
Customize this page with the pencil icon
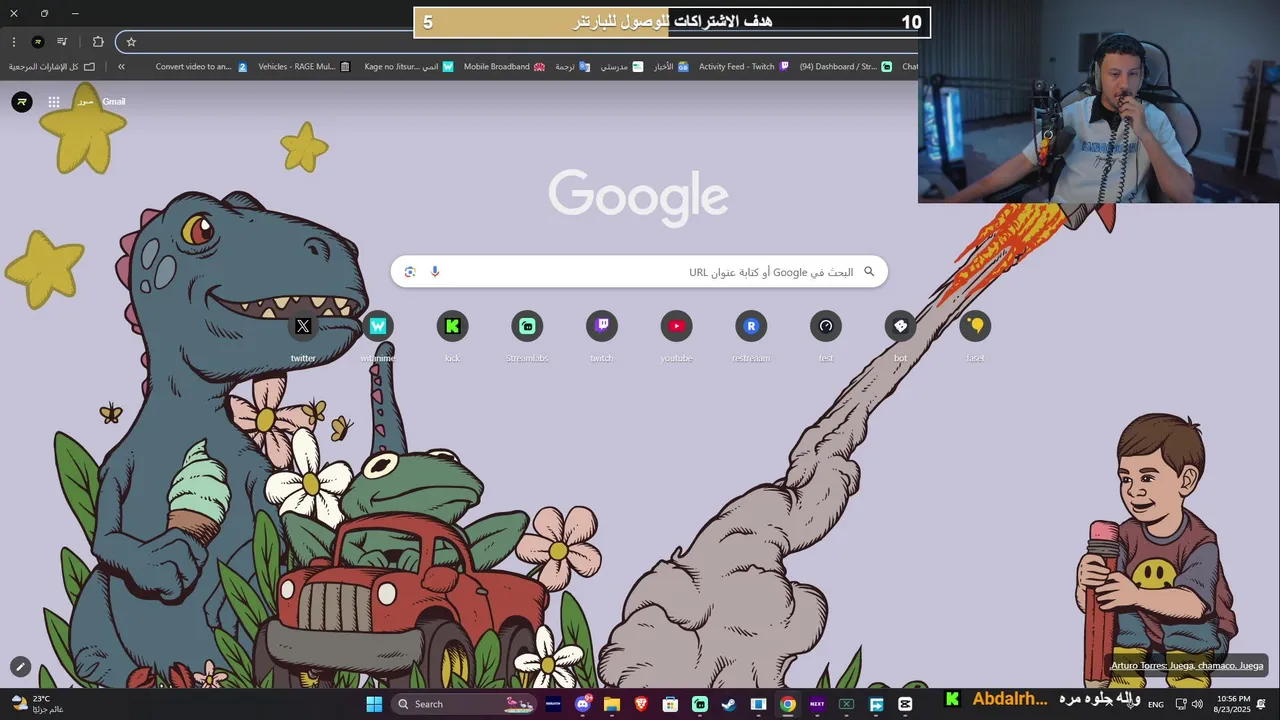(20, 667)
